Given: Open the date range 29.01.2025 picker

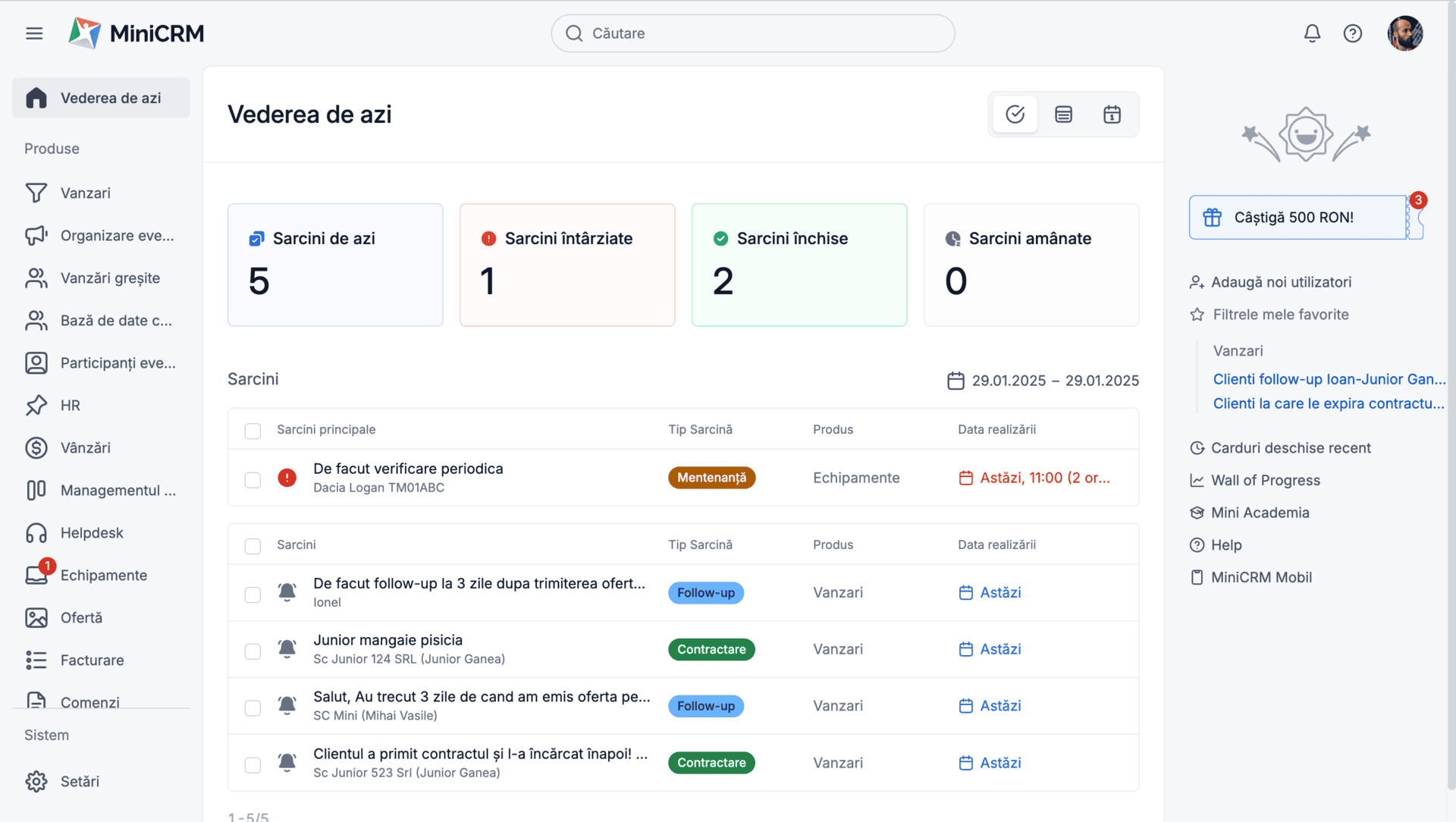Looking at the screenshot, I should pos(1043,381).
